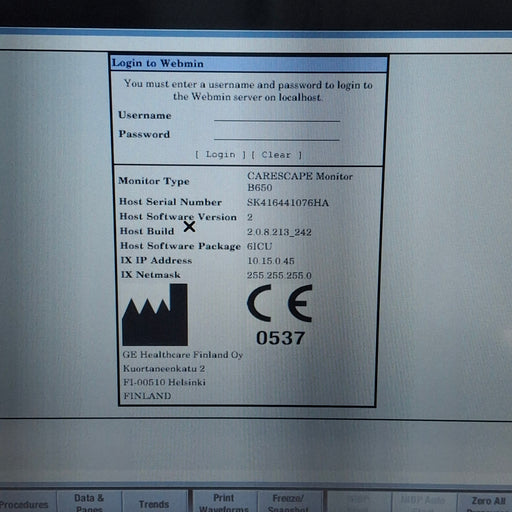Click the GE Healthcare Finland Oy text

pos(183,355)
